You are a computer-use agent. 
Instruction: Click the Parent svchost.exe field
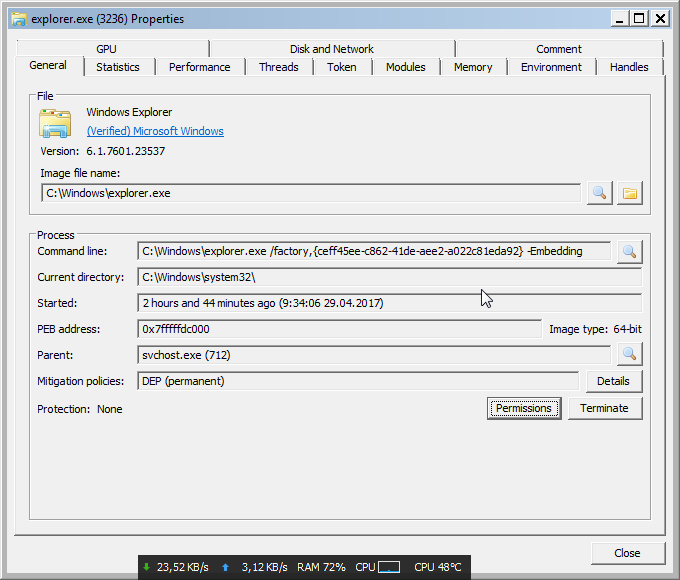point(374,355)
